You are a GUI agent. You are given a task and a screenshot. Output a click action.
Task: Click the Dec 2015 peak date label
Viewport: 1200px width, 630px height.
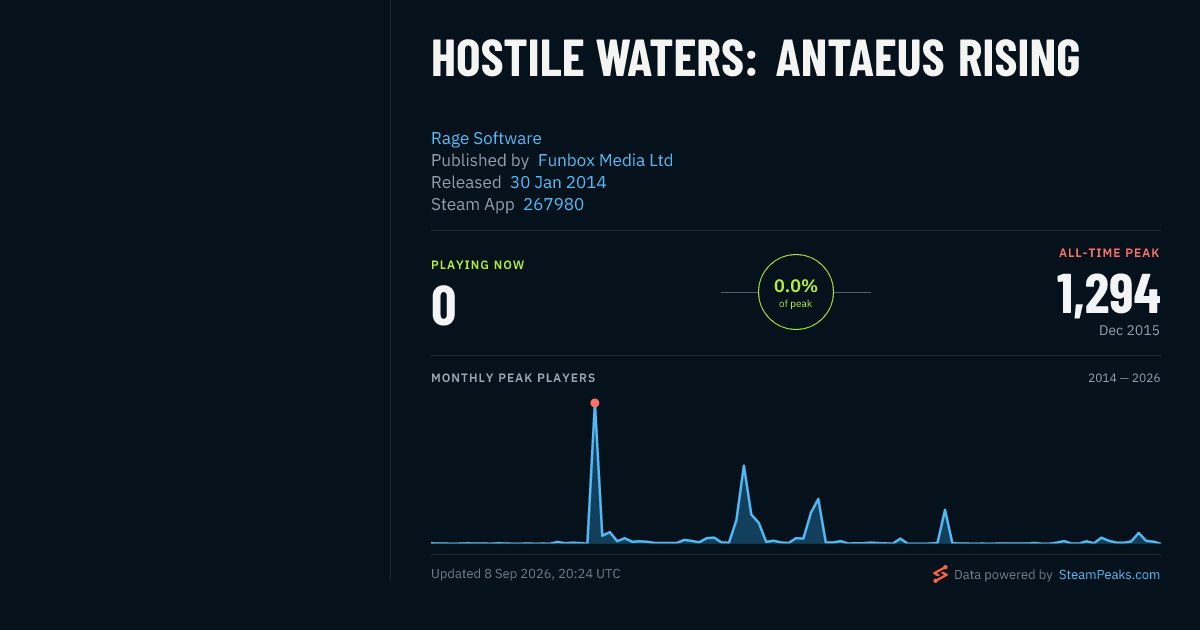click(1129, 330)
